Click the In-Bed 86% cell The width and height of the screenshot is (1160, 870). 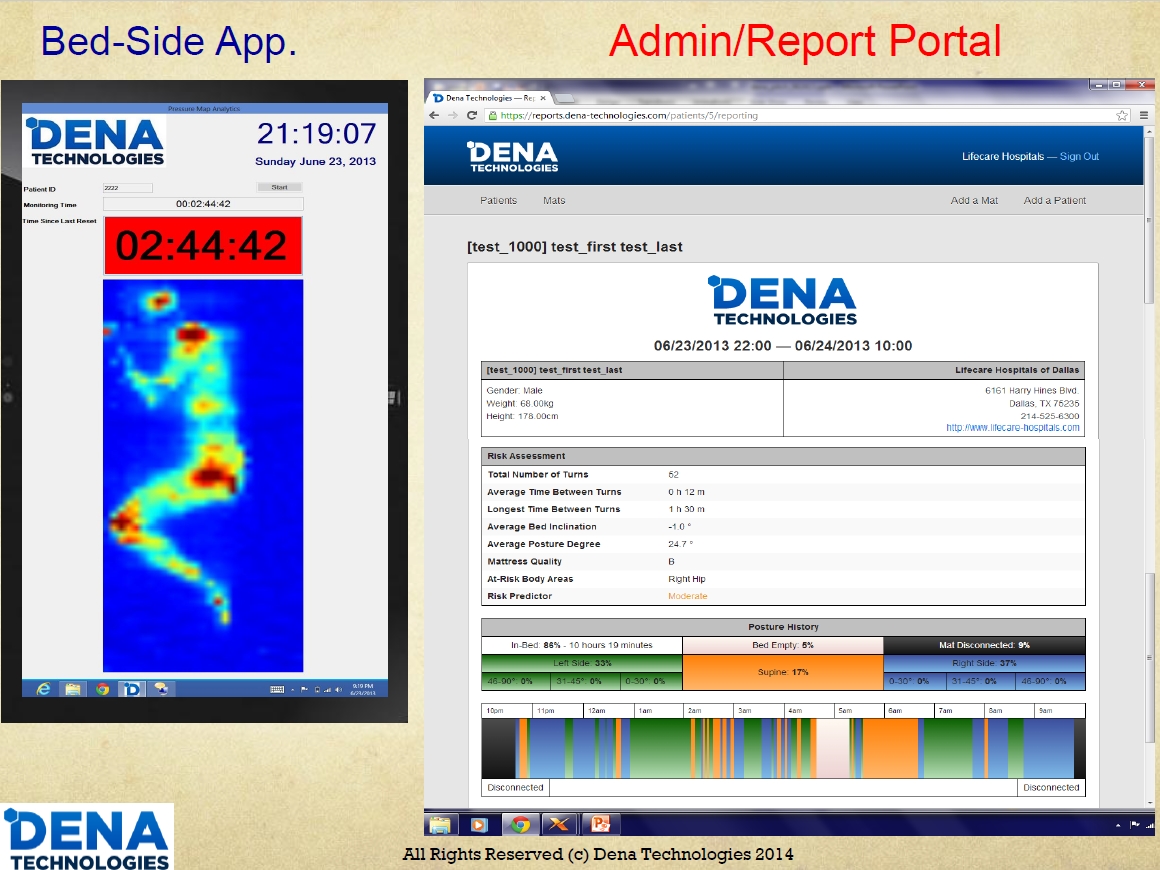pos(582,645)
